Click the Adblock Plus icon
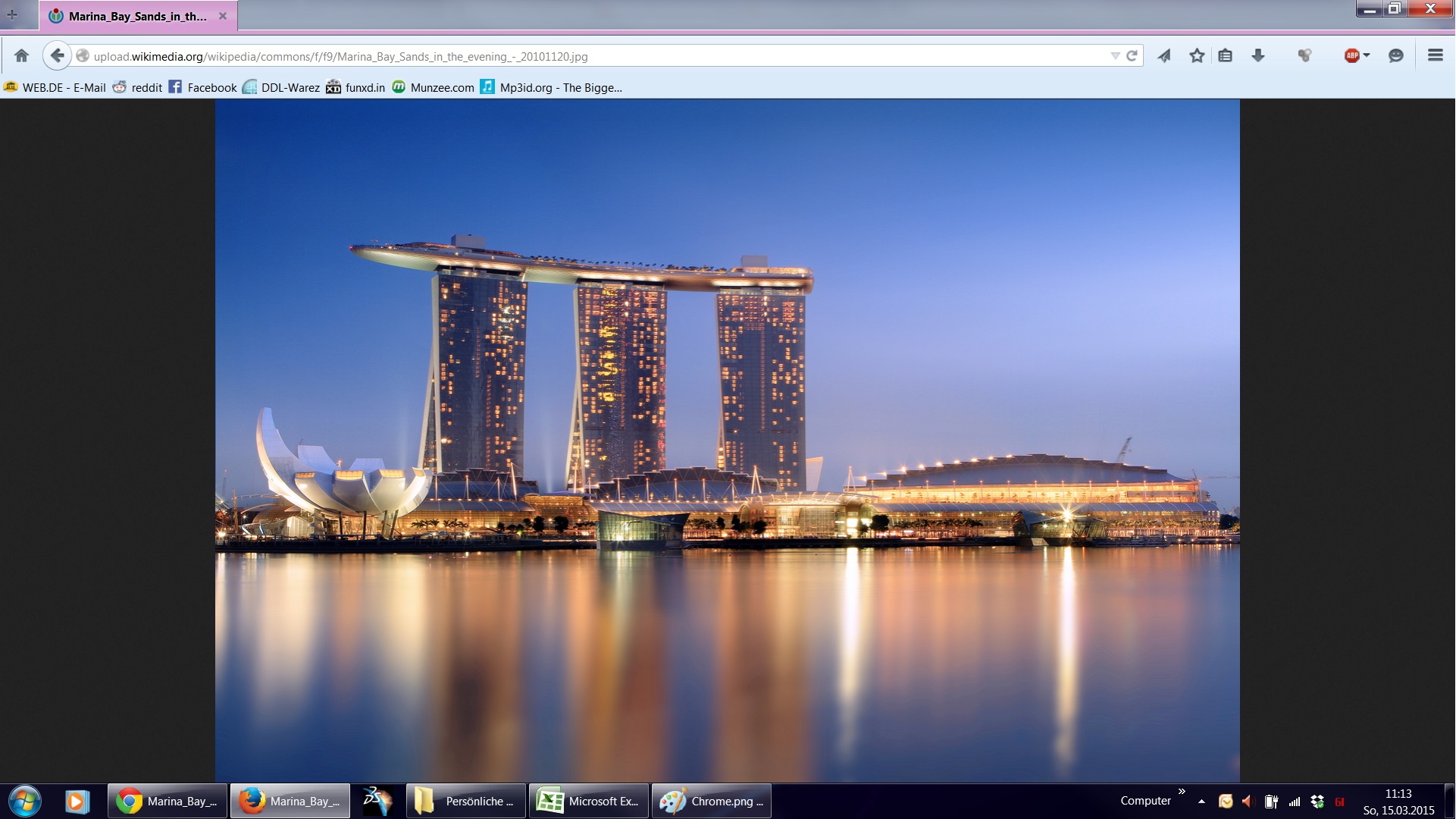 (1351, 55)
